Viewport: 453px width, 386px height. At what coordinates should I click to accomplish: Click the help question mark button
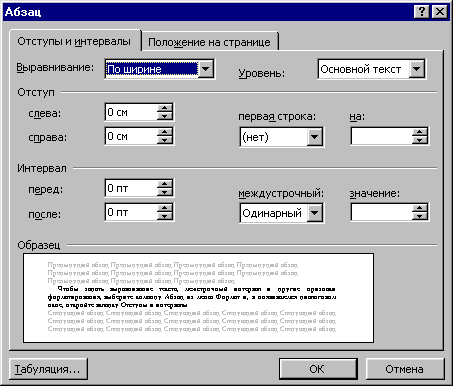(x=422, y=12)
